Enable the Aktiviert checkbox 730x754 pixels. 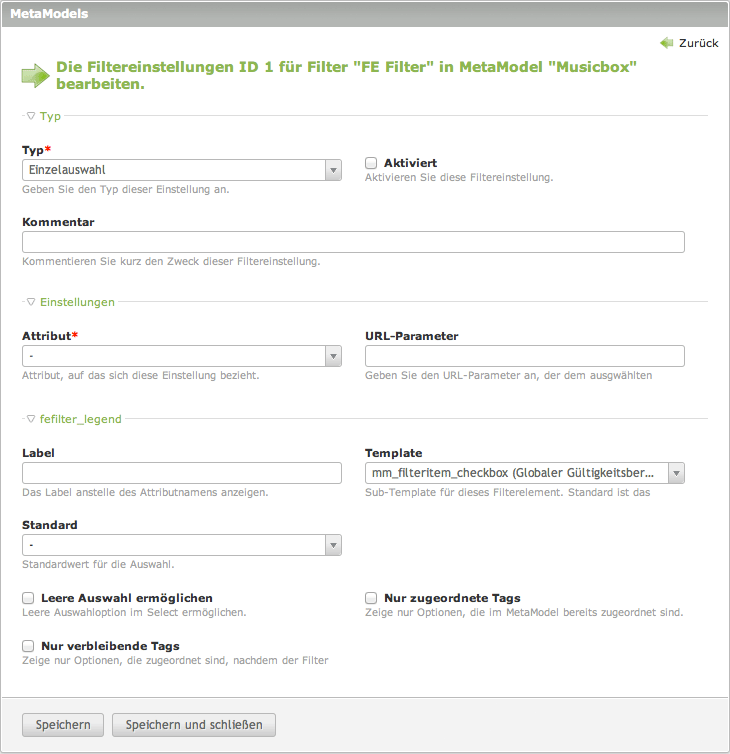[371, 163]
